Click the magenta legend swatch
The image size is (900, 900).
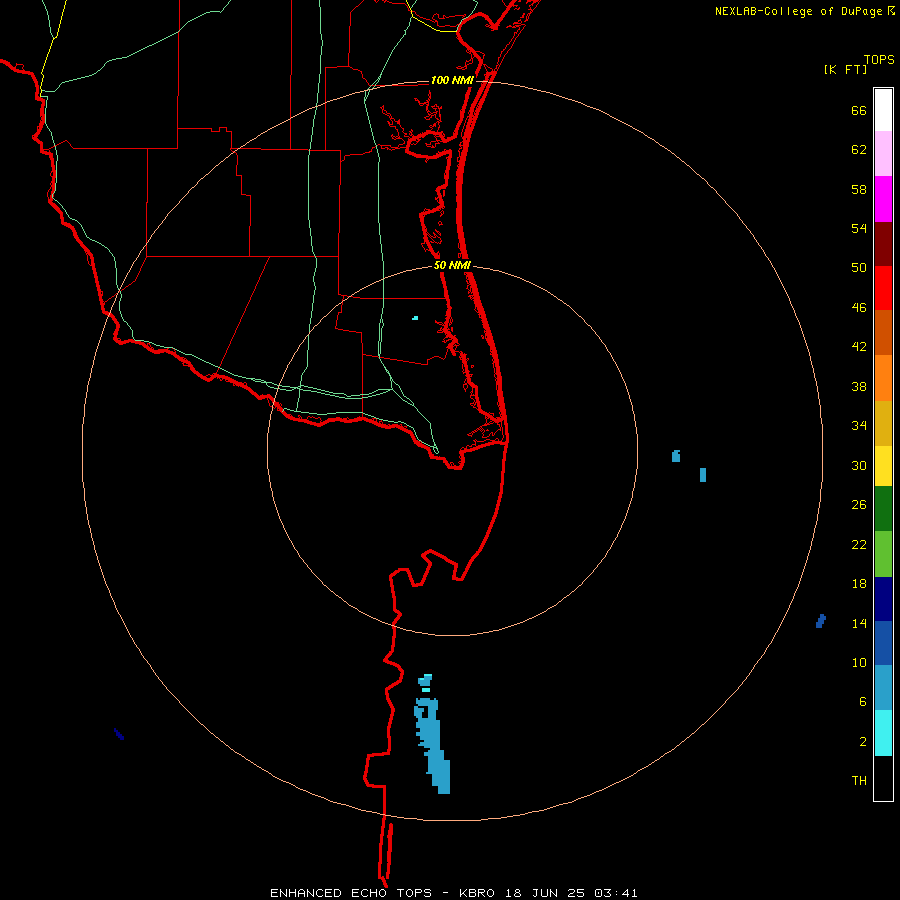pyautogui.click(x=883, y=199)
